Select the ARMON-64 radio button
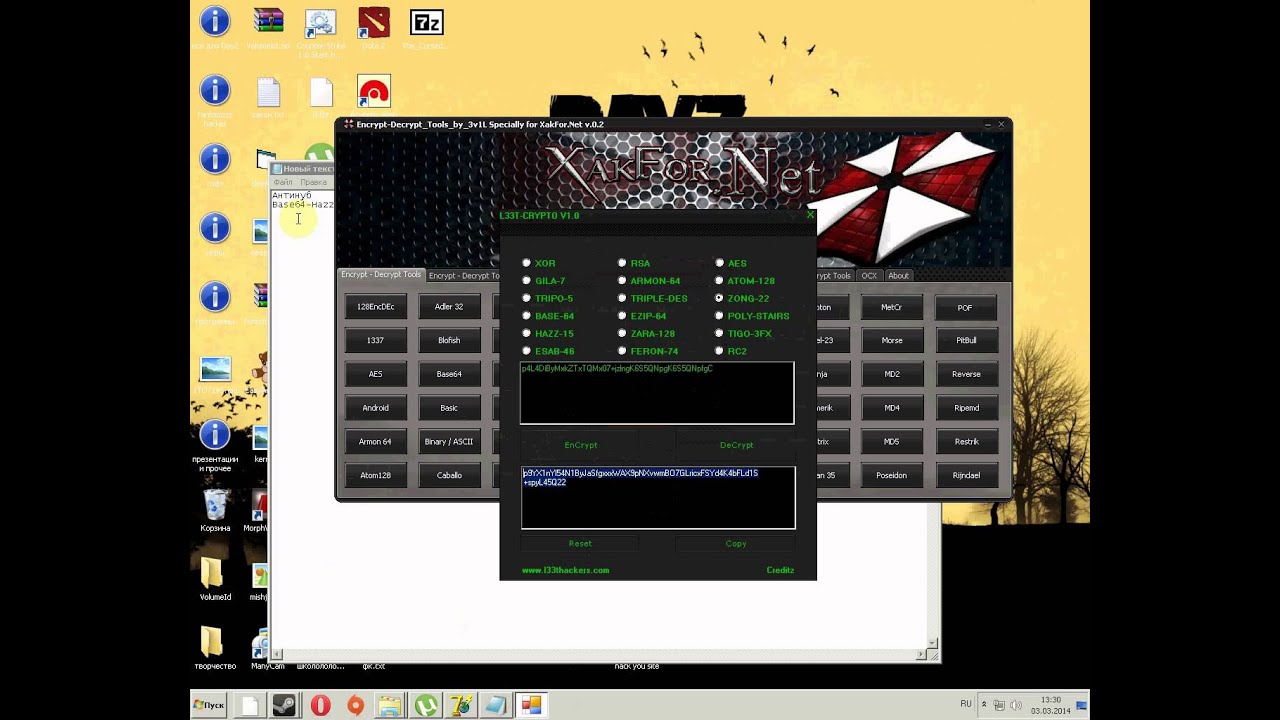The width and height of the screenshot is (1280, 720). pyautogui.click(x=622, y=281)
